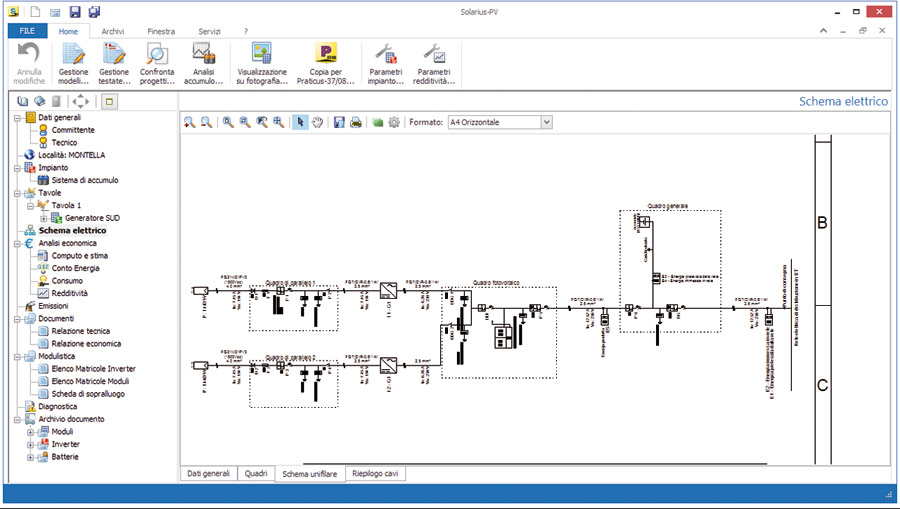Switch to the Archivi ribbon tab
Screen dimensions: 900x509
112,32
